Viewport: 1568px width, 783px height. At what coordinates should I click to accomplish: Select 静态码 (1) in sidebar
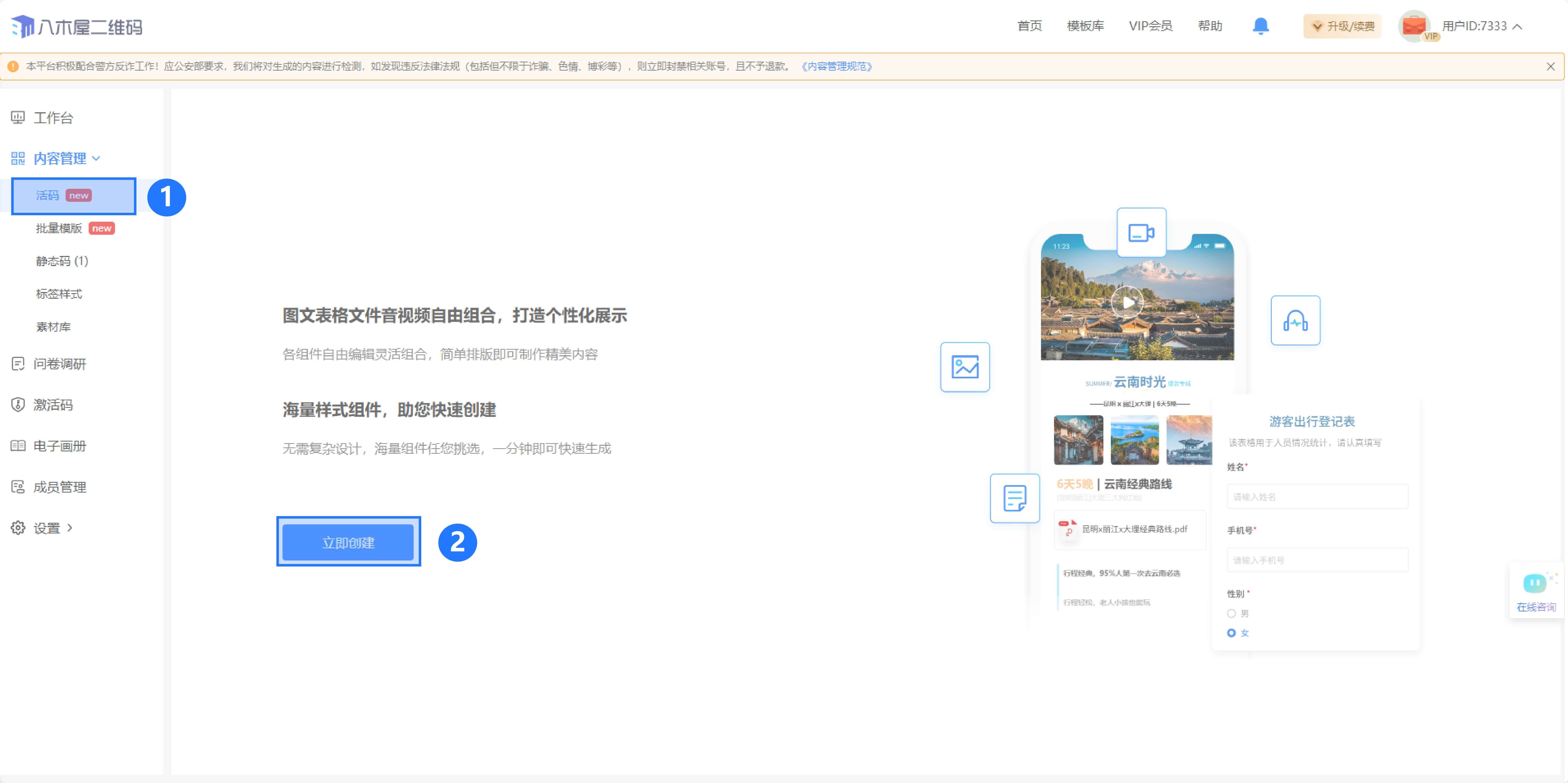[x=62, y=261]
